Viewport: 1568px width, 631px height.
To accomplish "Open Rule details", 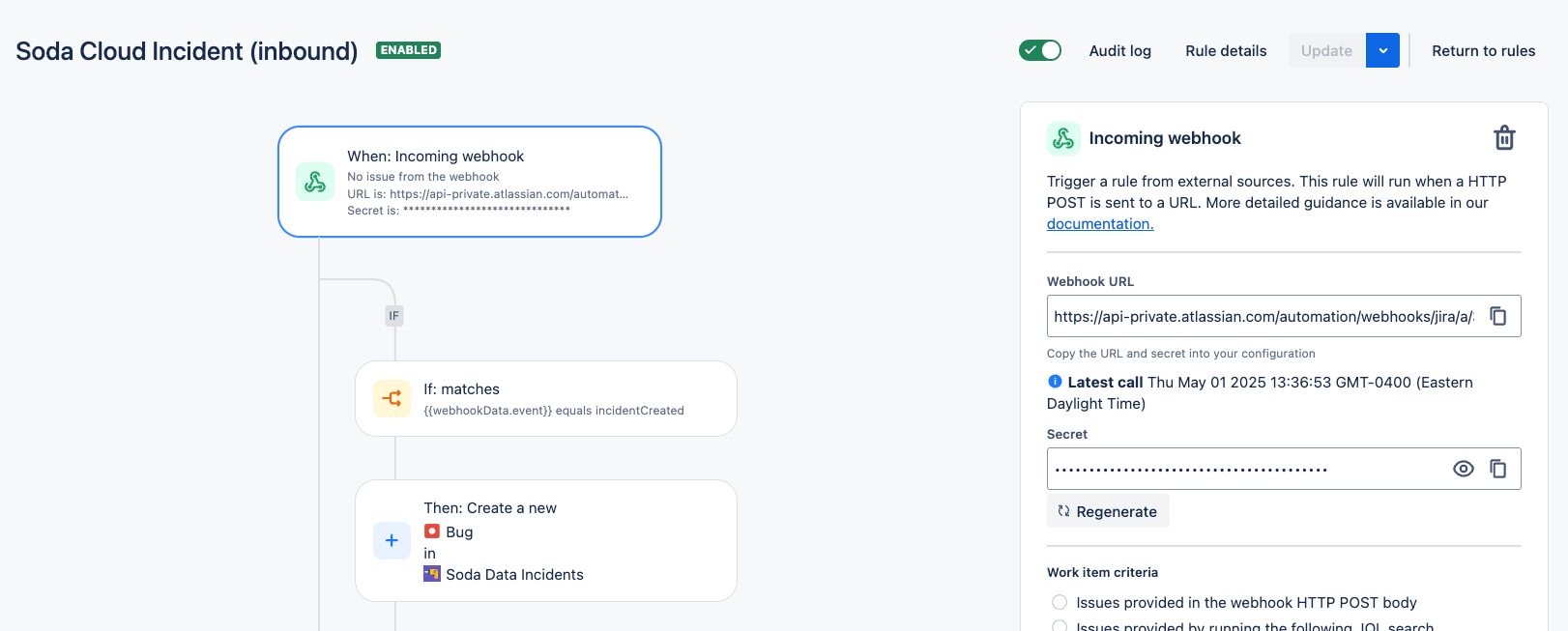I will pyautogui.click(x=1226, y=50).
